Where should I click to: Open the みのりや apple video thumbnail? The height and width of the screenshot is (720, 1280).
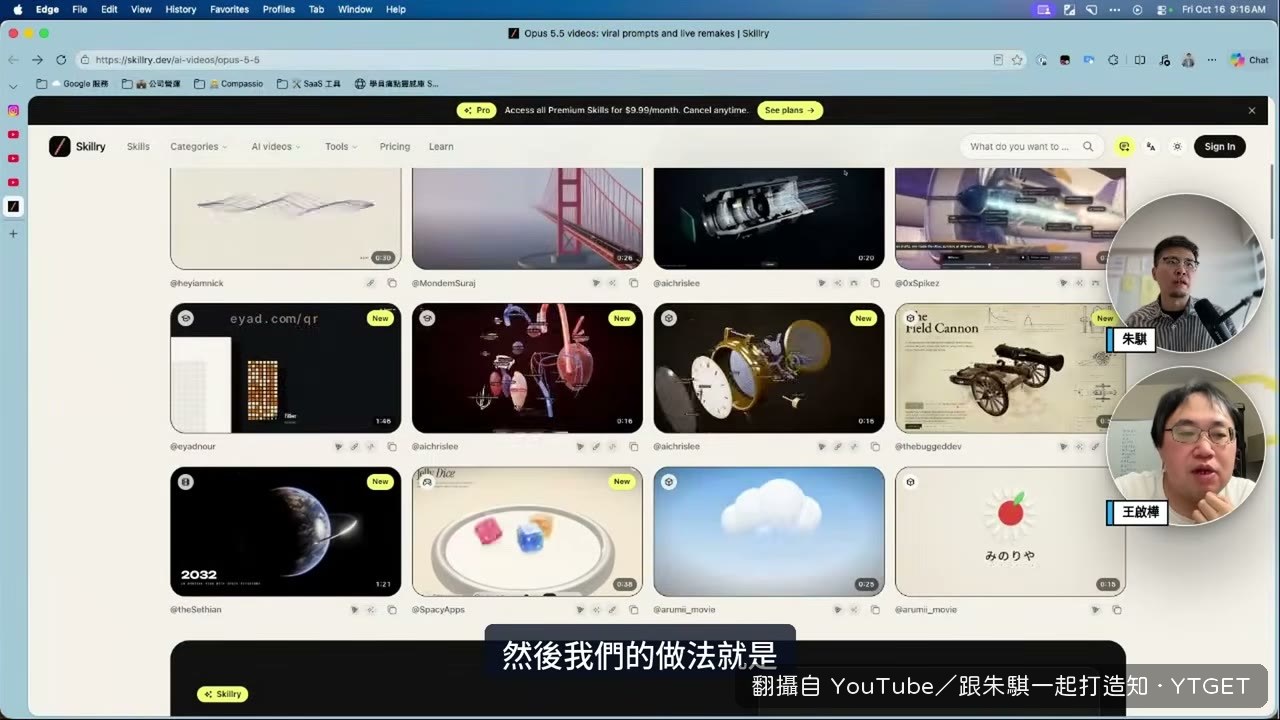click(x=1010, y=531)
